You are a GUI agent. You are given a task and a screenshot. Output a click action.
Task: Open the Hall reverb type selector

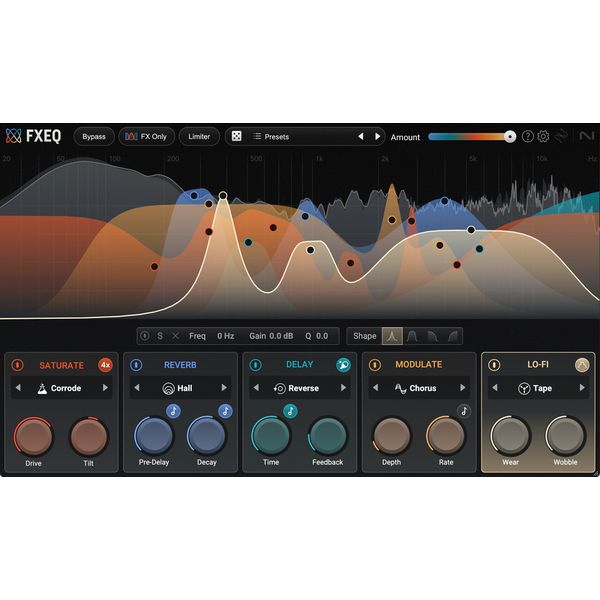(x=181, y=388)
